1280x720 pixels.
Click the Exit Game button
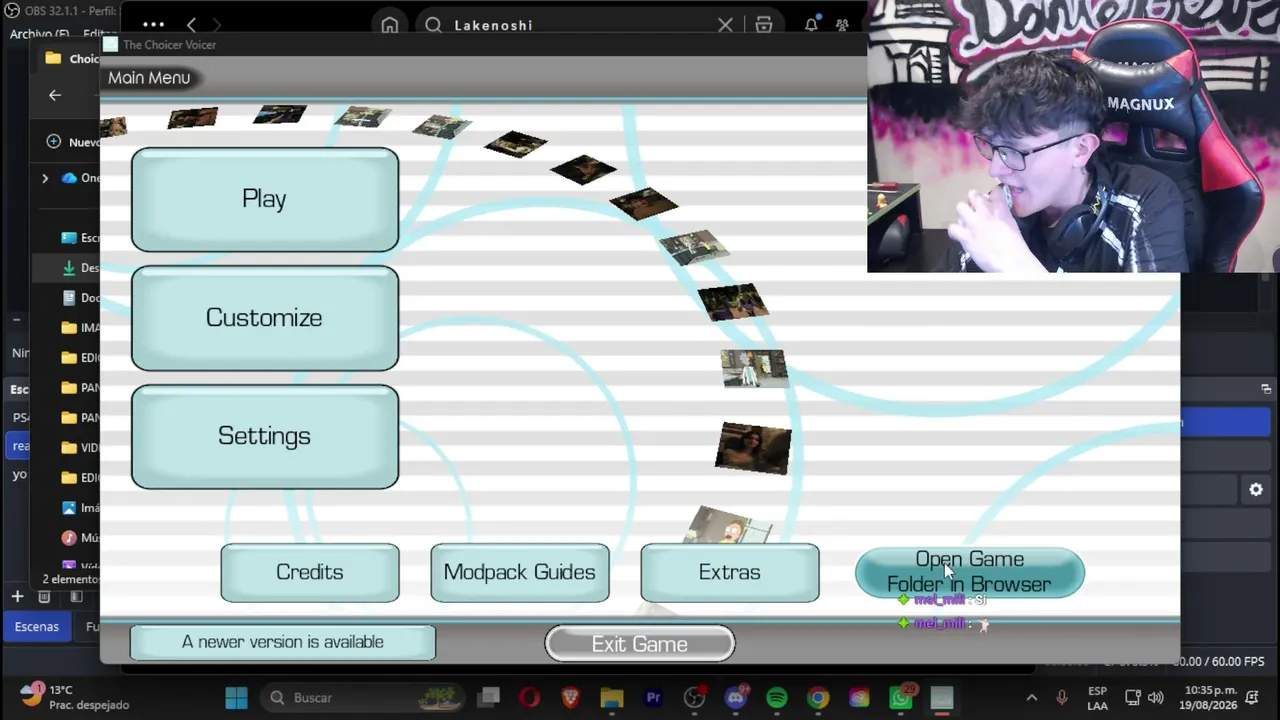(x=640, y=644)
